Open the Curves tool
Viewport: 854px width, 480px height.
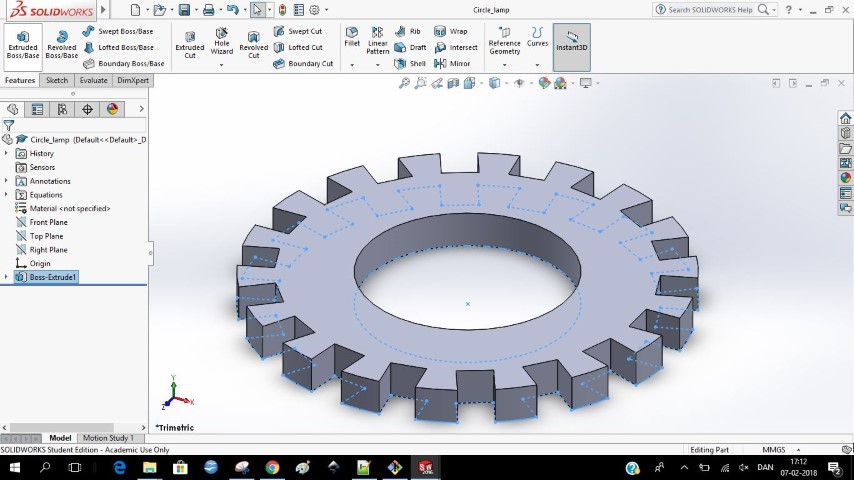click(537, 37)
